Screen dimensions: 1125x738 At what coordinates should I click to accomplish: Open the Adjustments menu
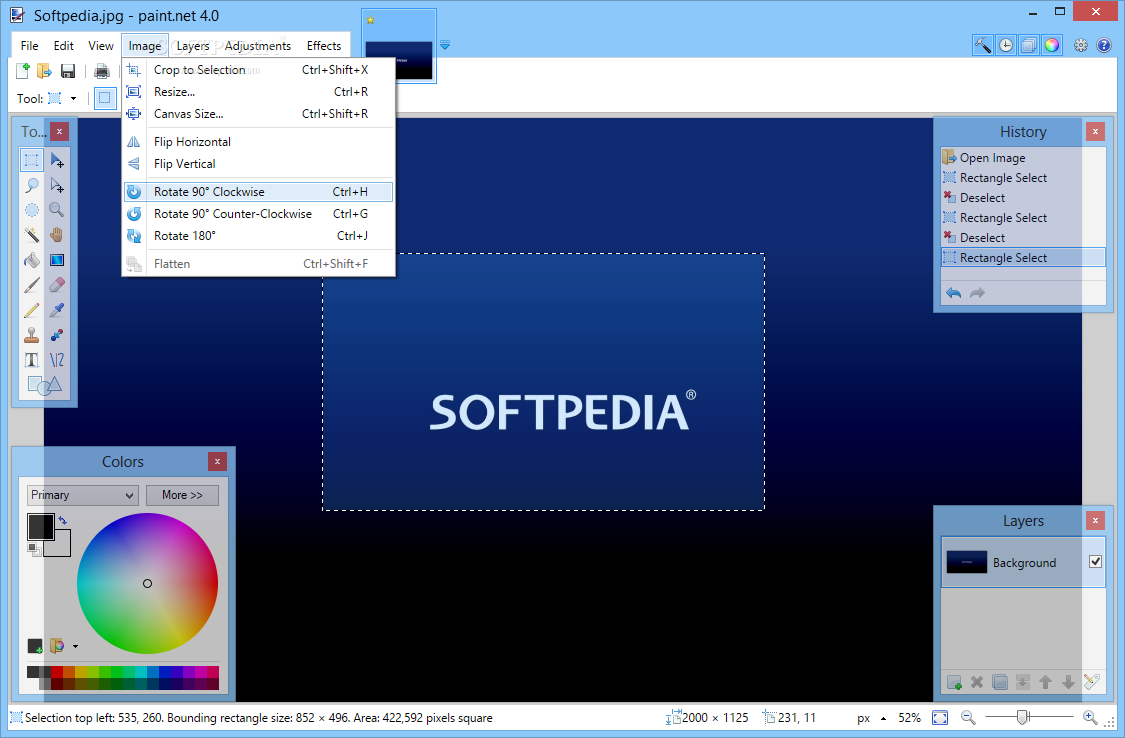[x=258, y=45]
